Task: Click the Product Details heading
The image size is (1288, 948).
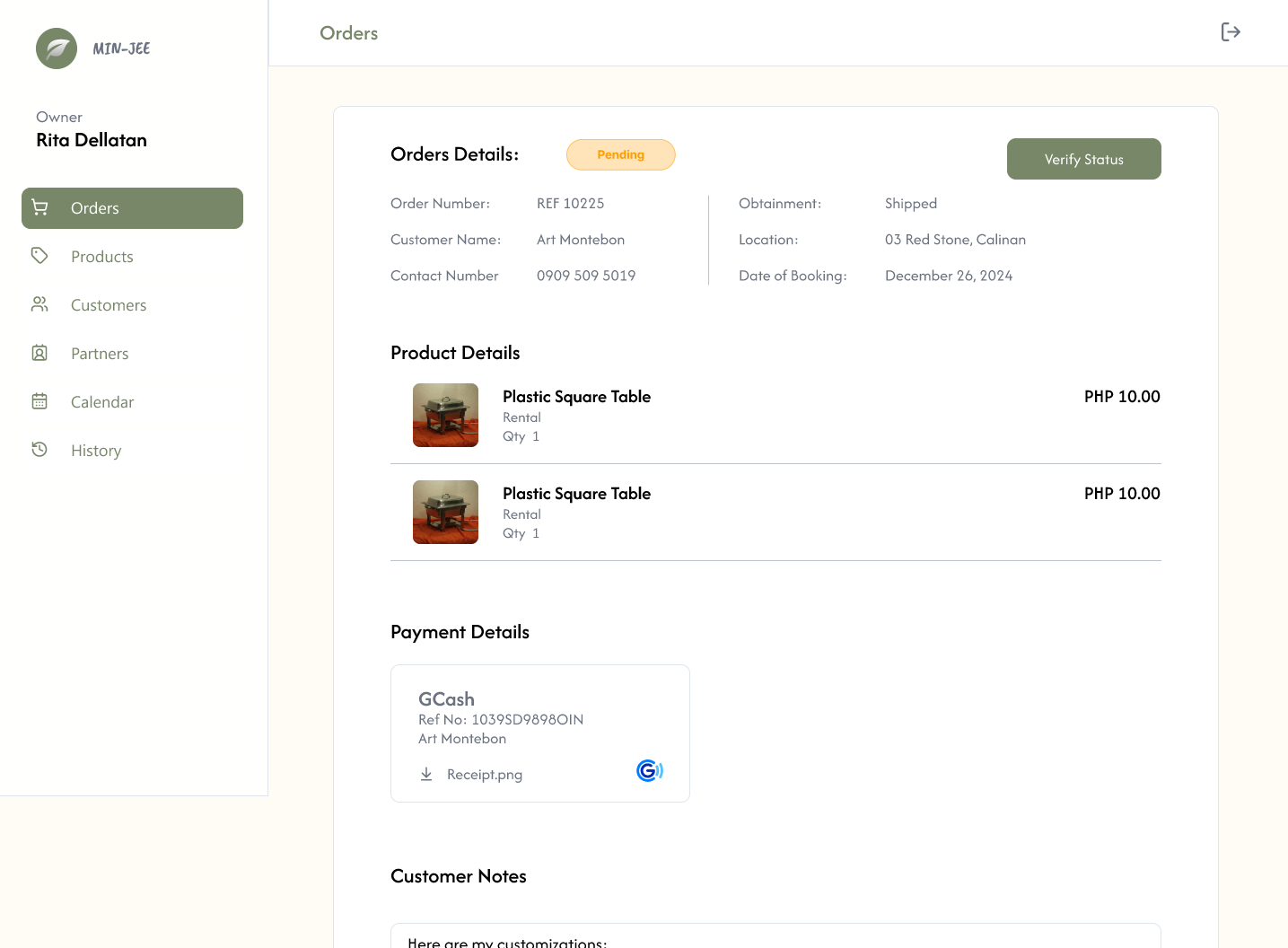Action: click(455, 353)
